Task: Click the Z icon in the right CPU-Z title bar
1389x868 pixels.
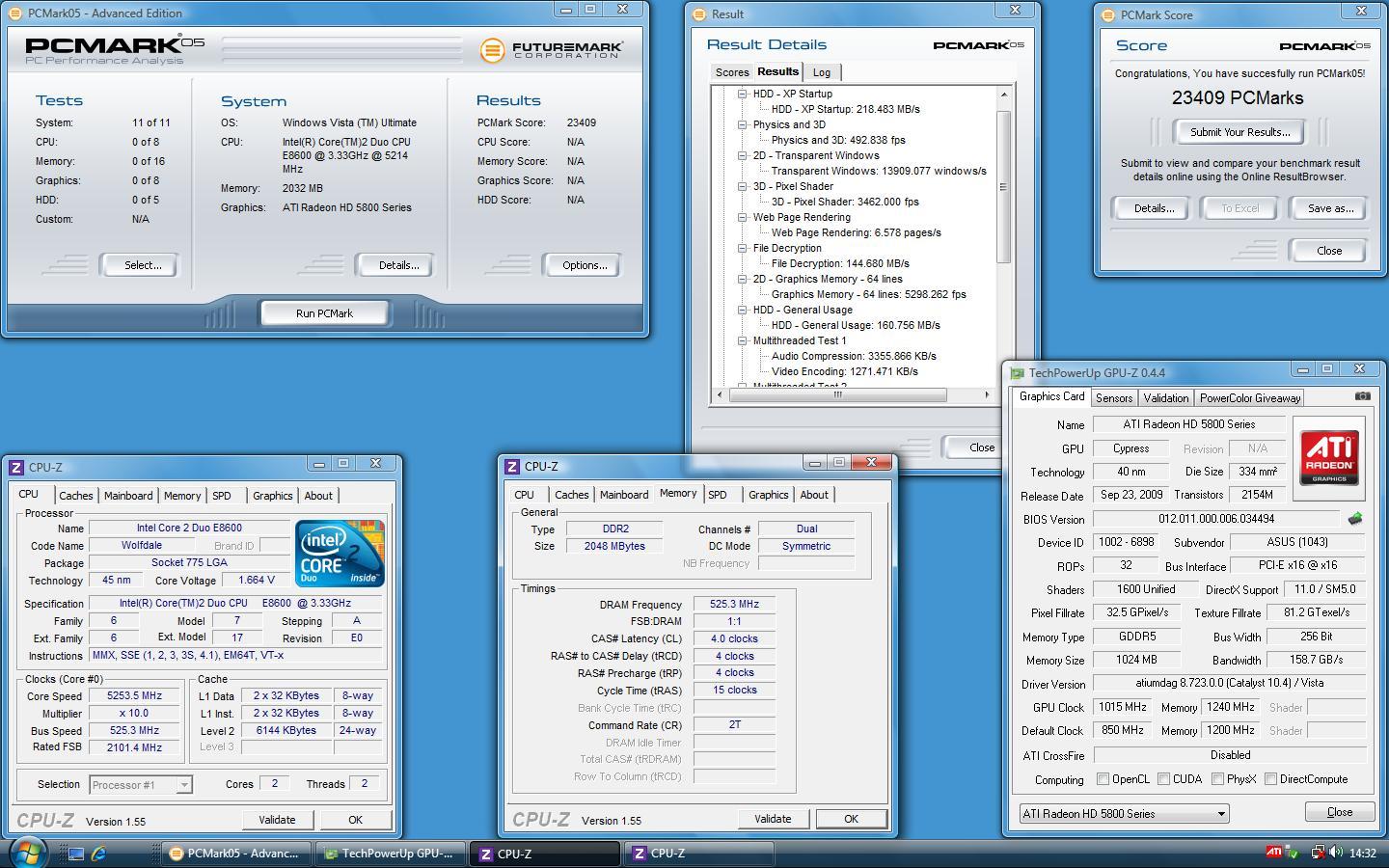Action: point(512,467)
